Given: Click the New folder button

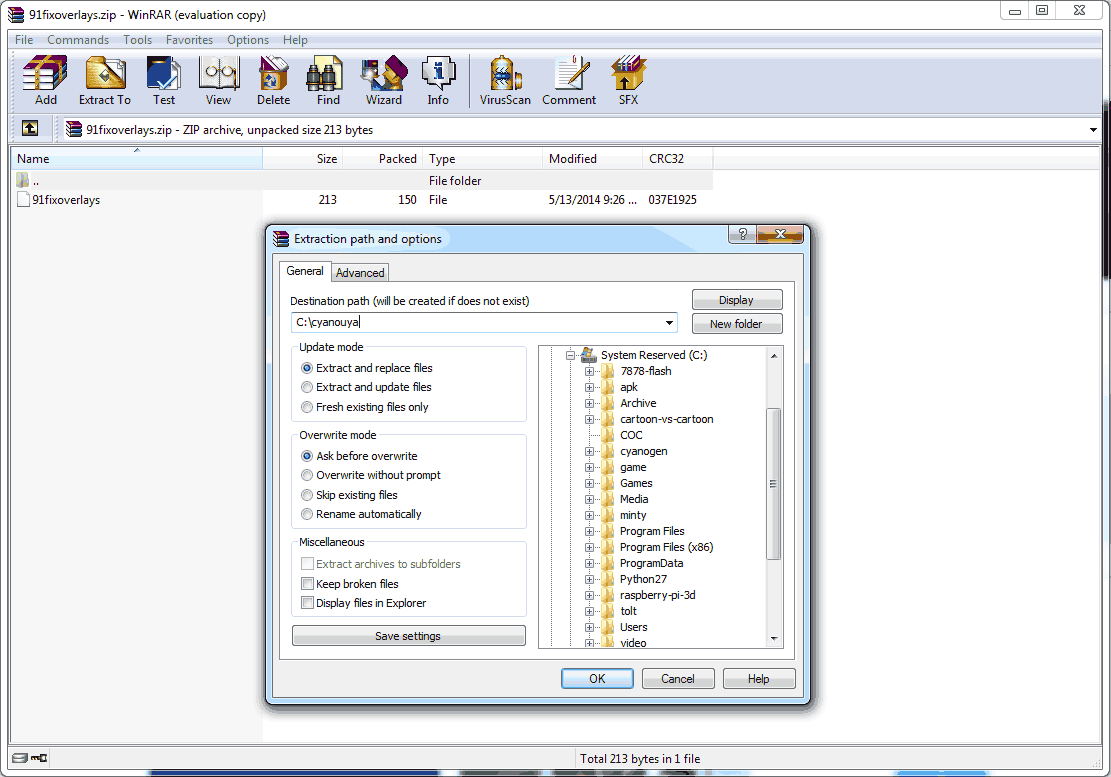Looking at the screenshot, I should [737, 324].
